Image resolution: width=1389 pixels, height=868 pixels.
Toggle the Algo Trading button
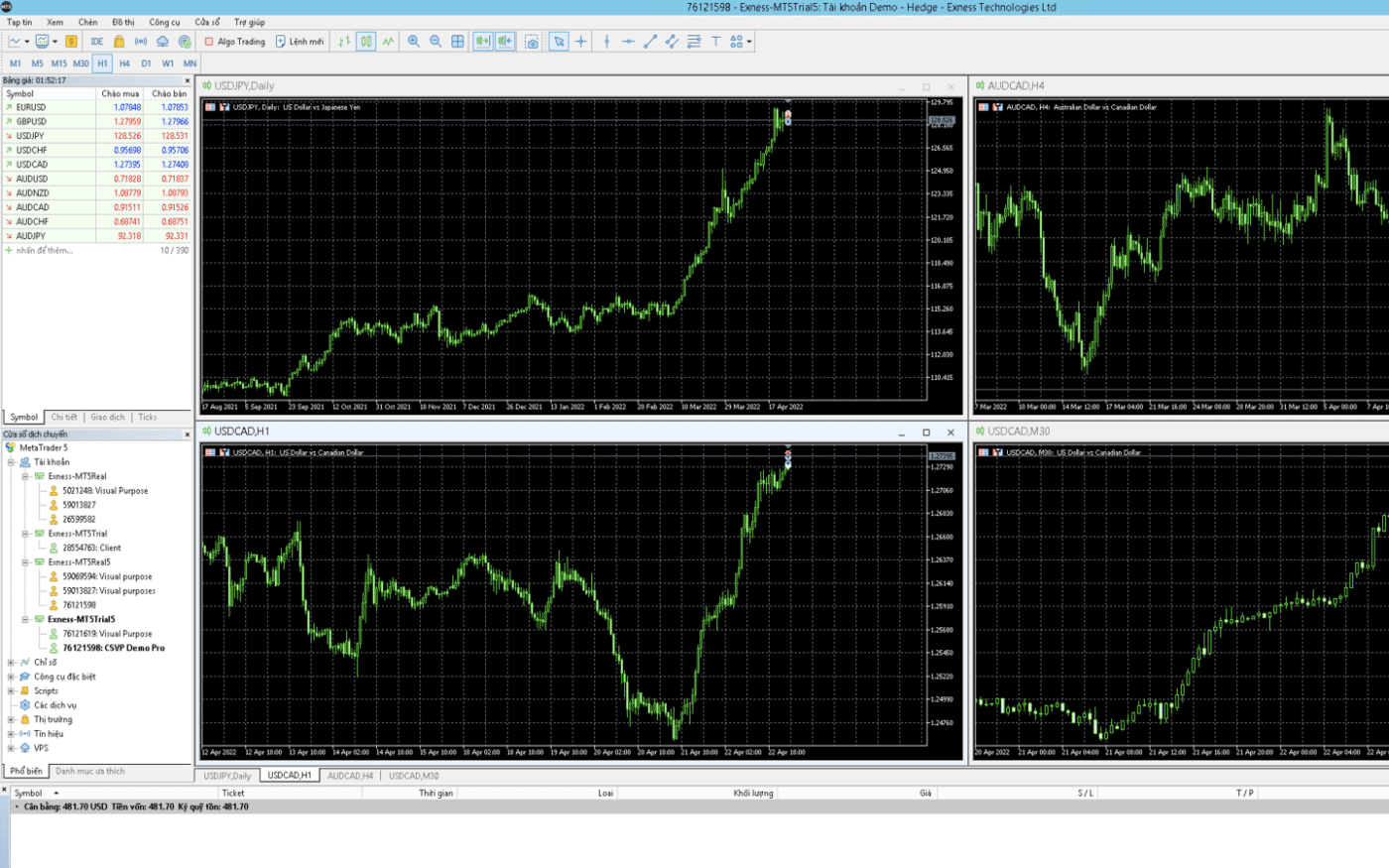click(235, 42)
